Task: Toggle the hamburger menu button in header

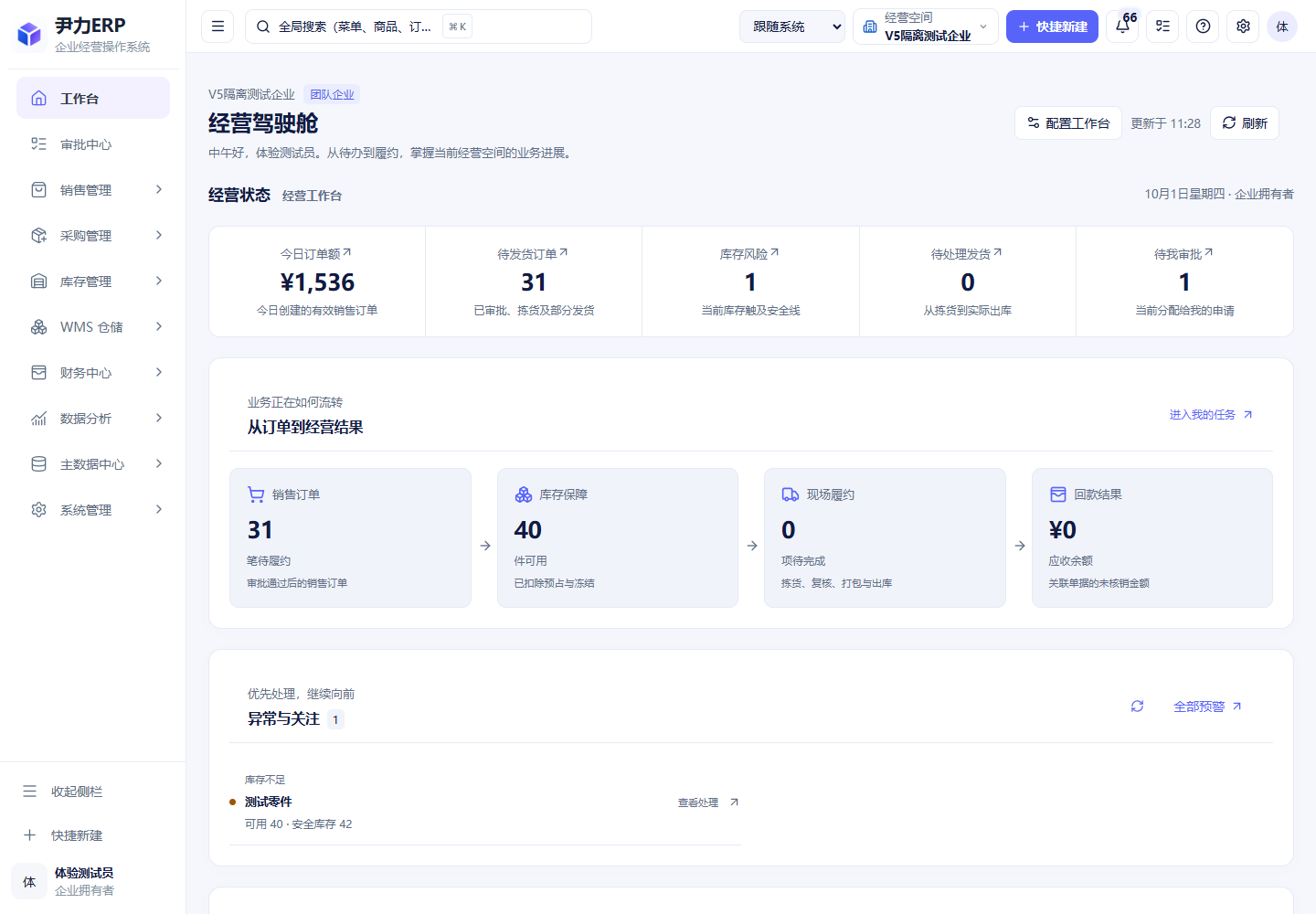Action: click(x=218, y=27)
